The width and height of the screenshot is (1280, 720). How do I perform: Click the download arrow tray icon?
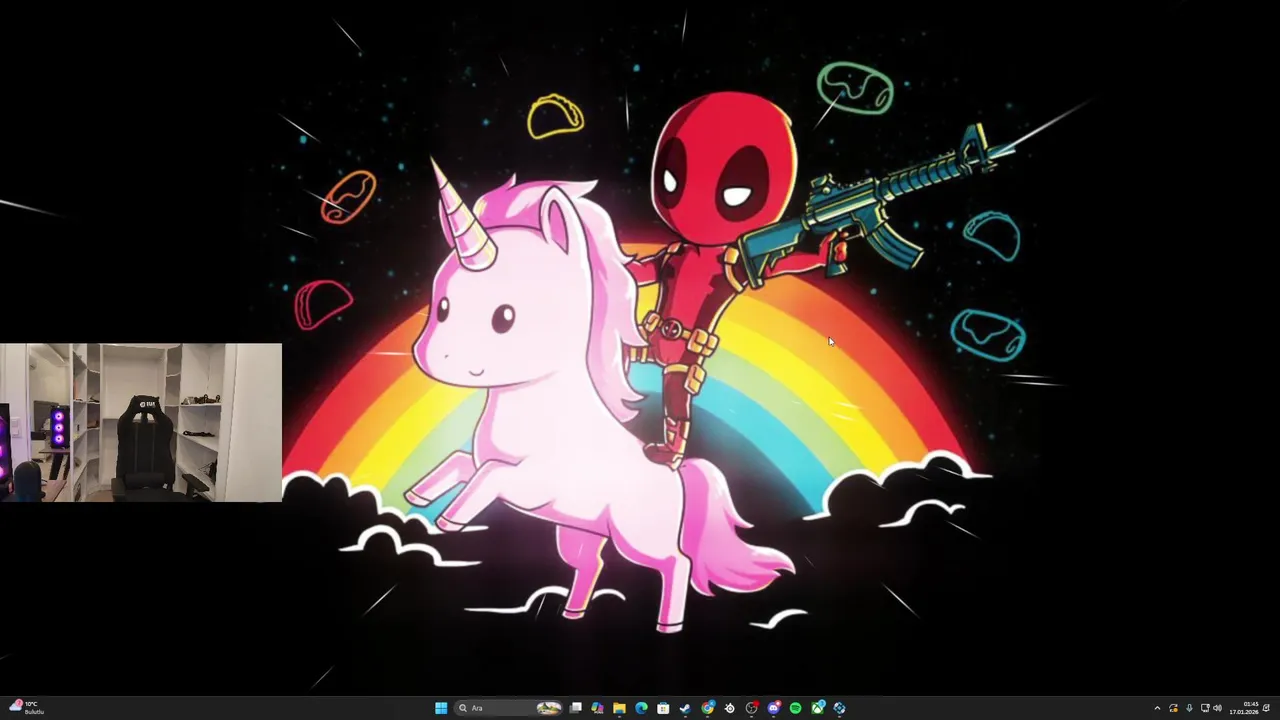[x=1189, y=708]
